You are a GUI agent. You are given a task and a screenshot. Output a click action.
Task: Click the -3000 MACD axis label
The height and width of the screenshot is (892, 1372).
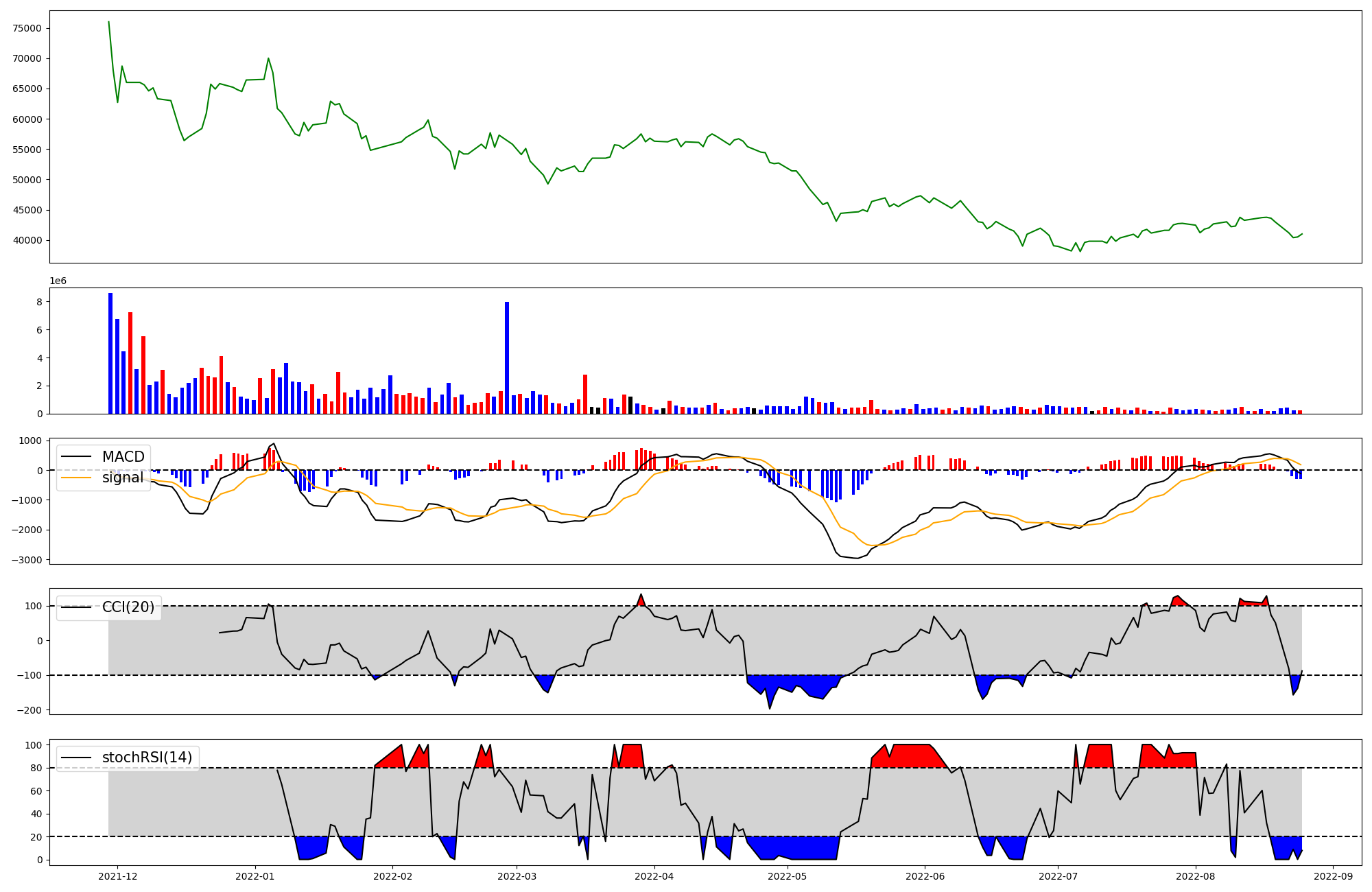coord(26,560)
